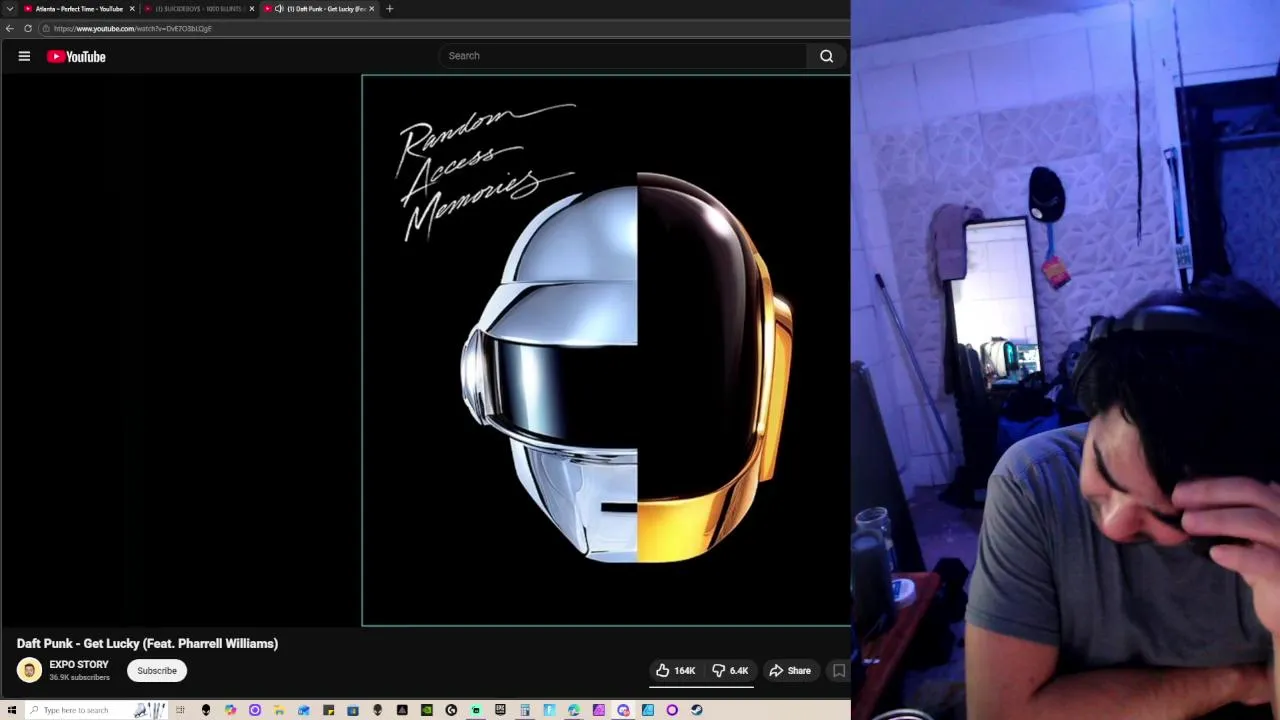Mute the tab via its speaker icon

(279, 9)
